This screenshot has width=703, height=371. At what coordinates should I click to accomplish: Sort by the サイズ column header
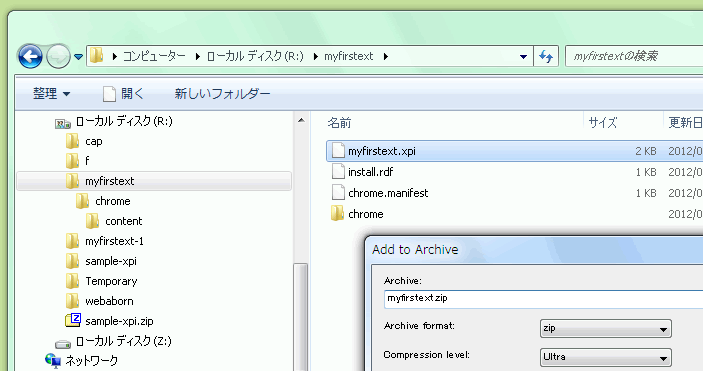pos(603,123)
